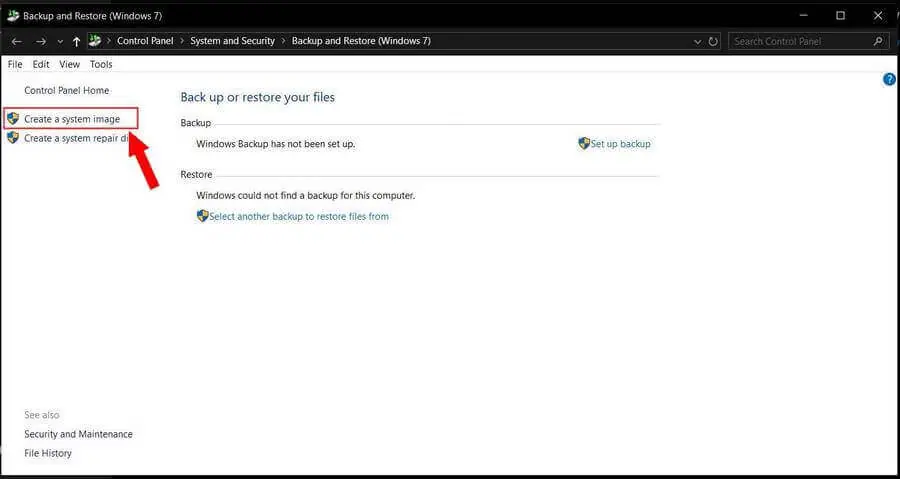
Task: Click the Control Panel icon in address bar
Action: 95,41
